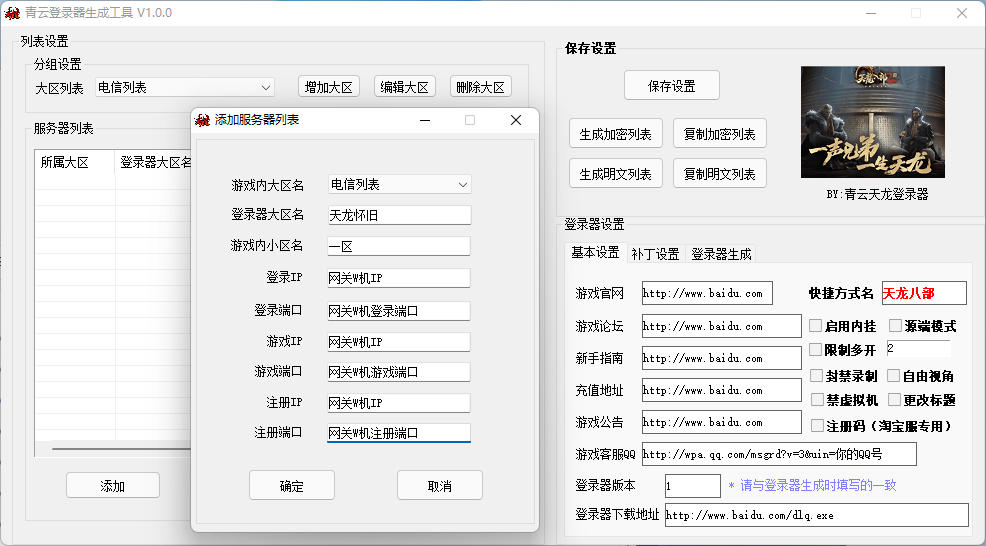Click the dialog's crab app icon
Viewport: 986px width, 546px height.
coord(203,120)
